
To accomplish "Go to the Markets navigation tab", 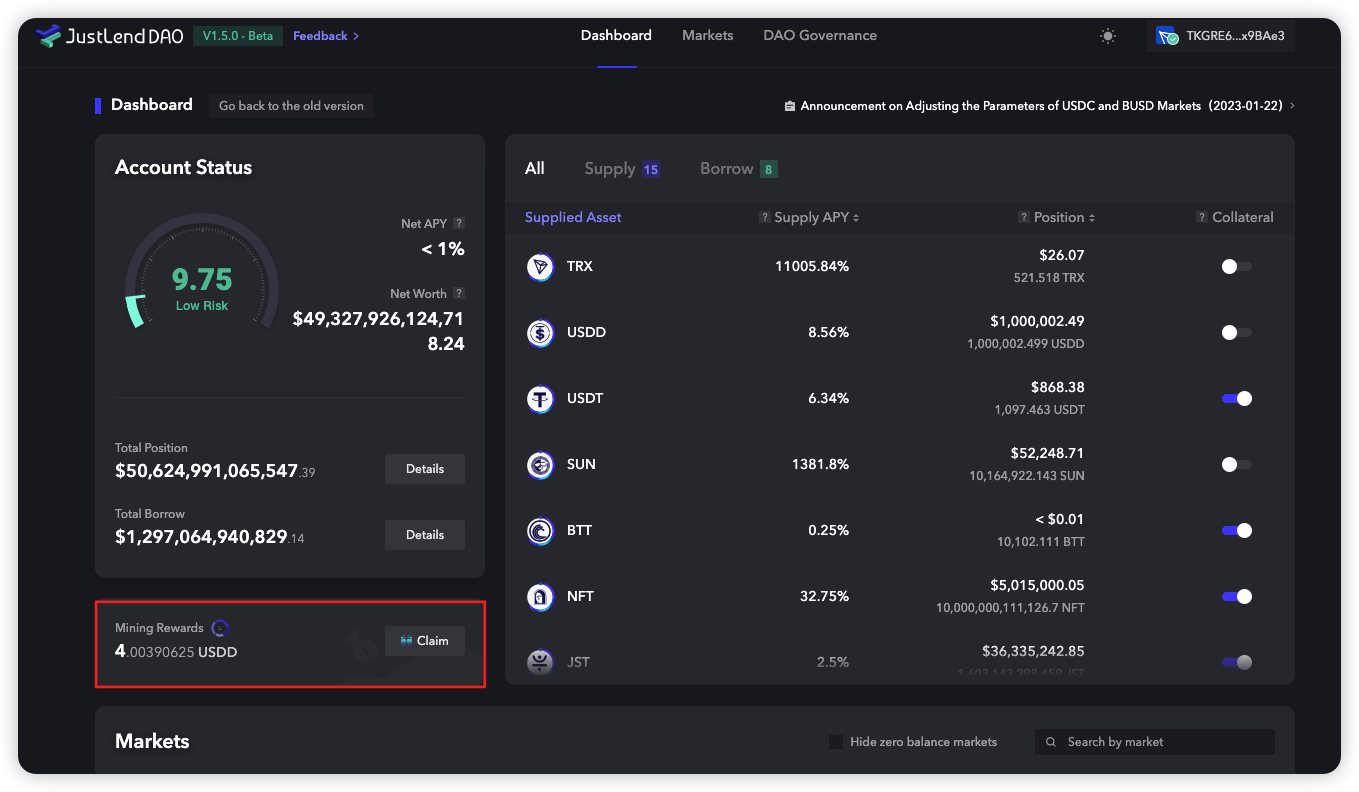I will click(708, 36).
